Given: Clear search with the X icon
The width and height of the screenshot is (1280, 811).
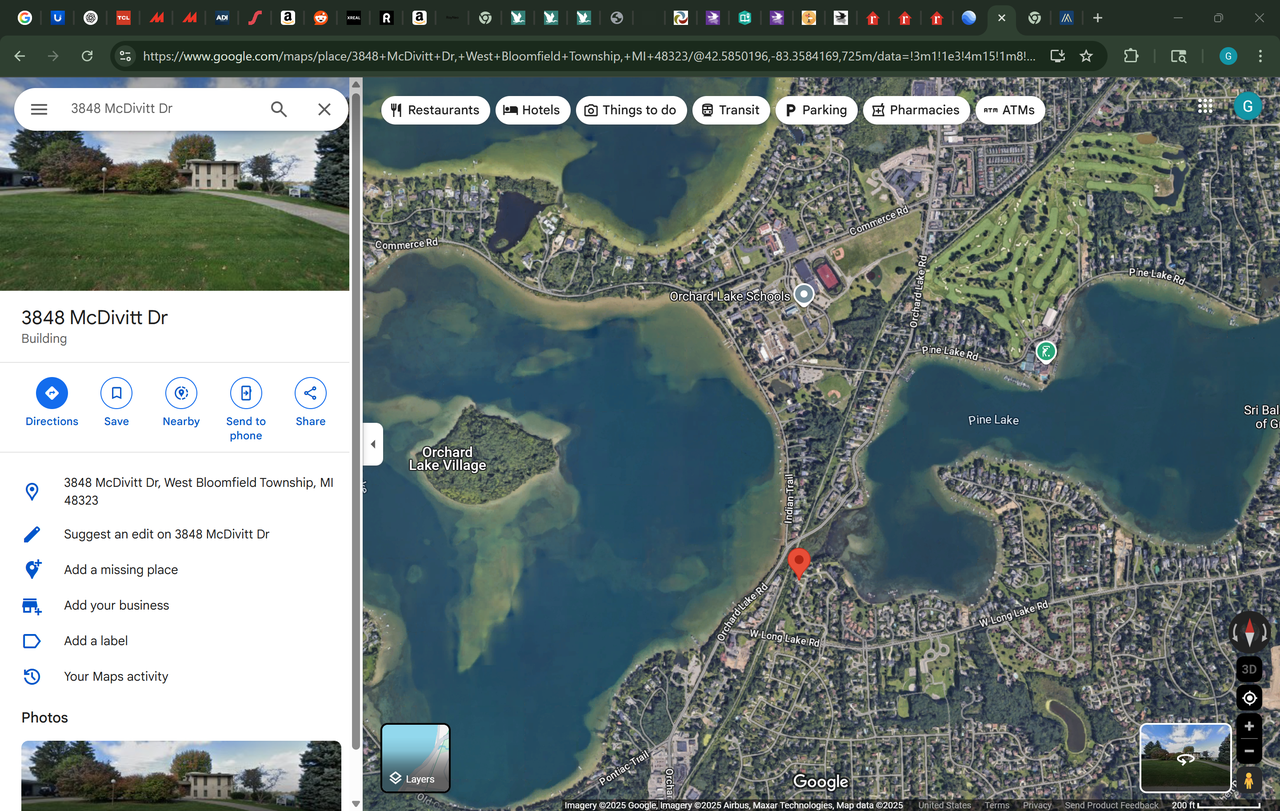Looking at the screenshot, I should pyautogui.click(x=324, y=109).
